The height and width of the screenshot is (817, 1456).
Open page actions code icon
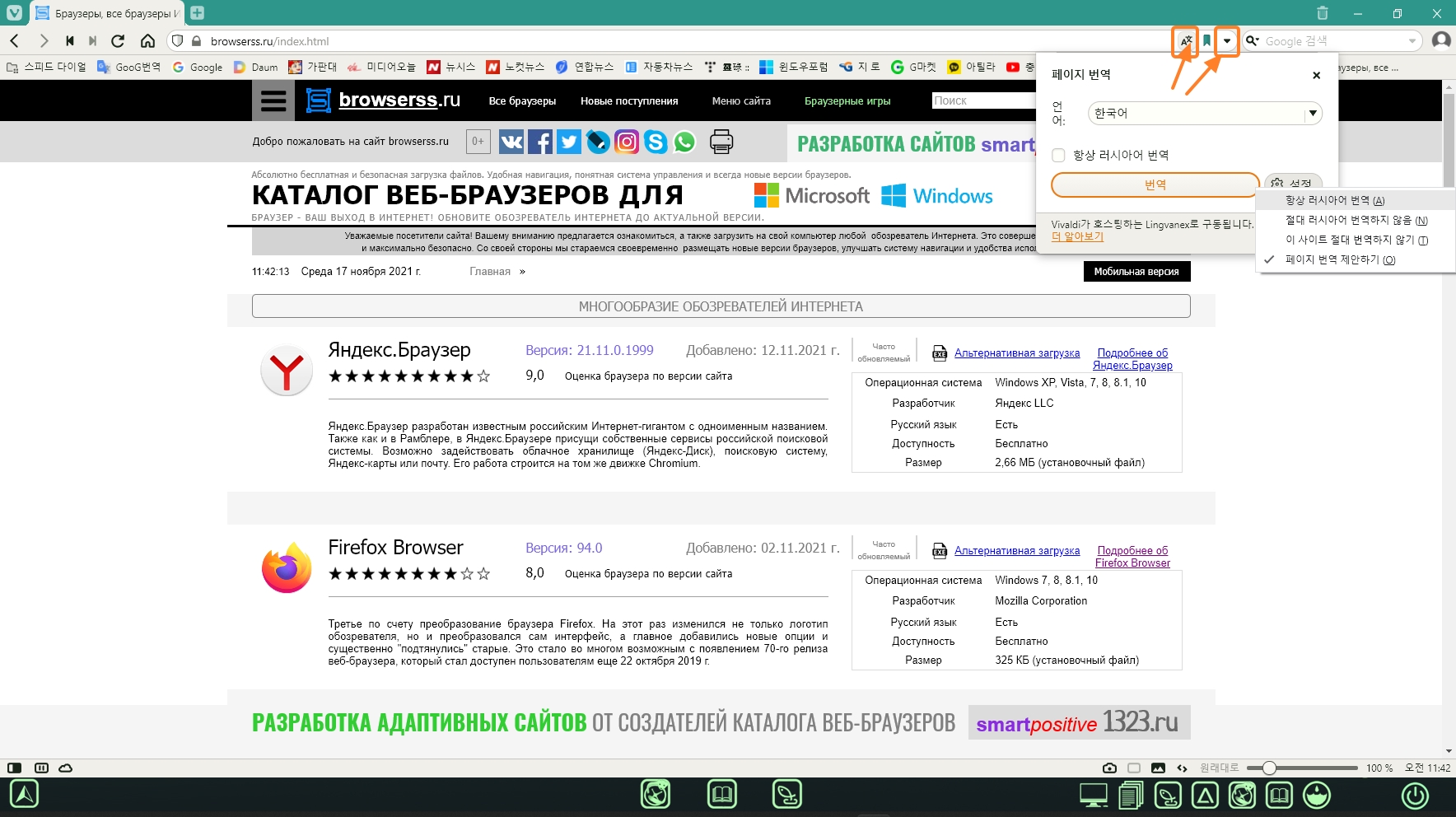click(x=1183, y=768)
